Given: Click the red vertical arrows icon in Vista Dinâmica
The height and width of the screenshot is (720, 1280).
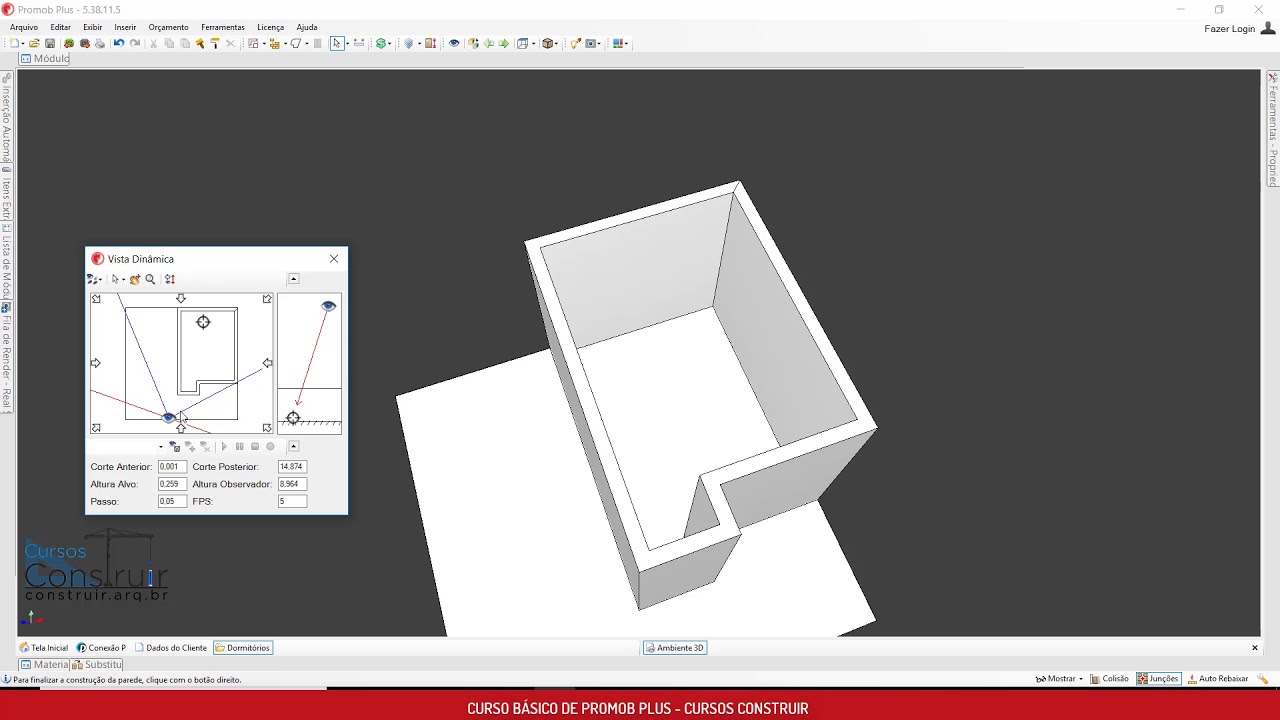Looking at the screenshot, I should point(170,279).
